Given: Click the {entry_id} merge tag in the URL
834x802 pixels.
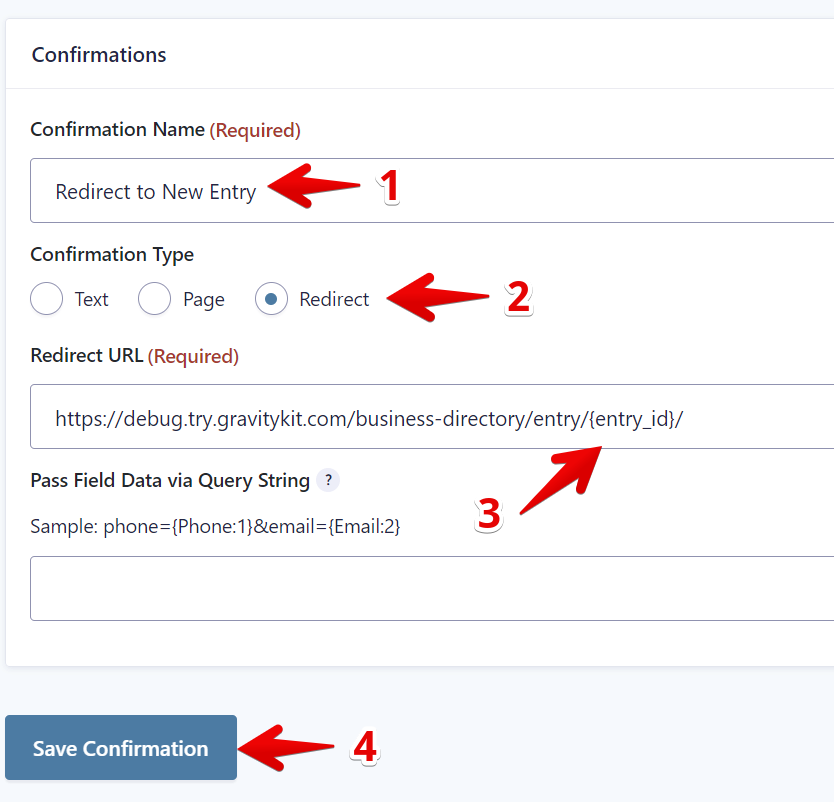Looking at the screenshot, I should (x=631, y=419).
